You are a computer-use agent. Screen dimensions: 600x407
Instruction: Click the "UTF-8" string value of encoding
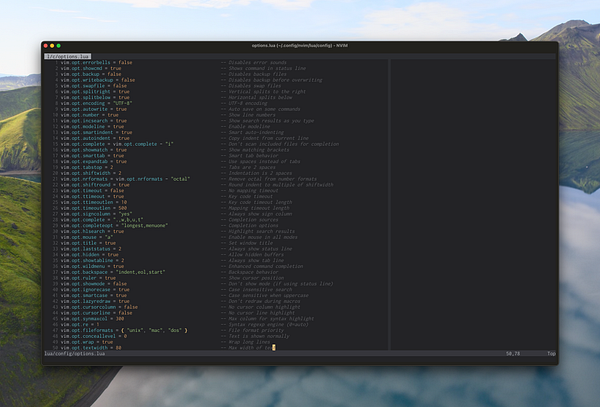pos(122,103)
